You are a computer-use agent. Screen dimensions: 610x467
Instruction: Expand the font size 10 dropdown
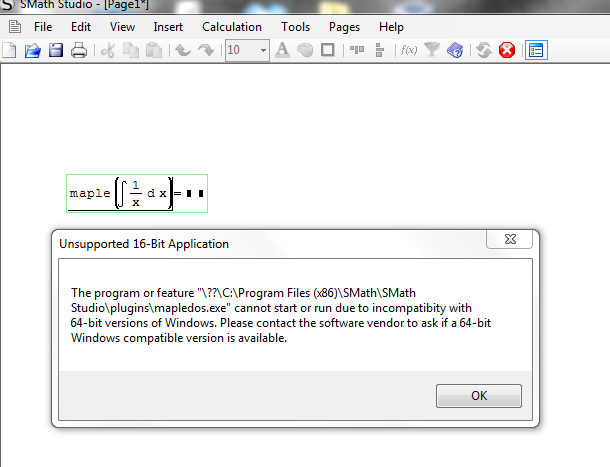(263, 50)
